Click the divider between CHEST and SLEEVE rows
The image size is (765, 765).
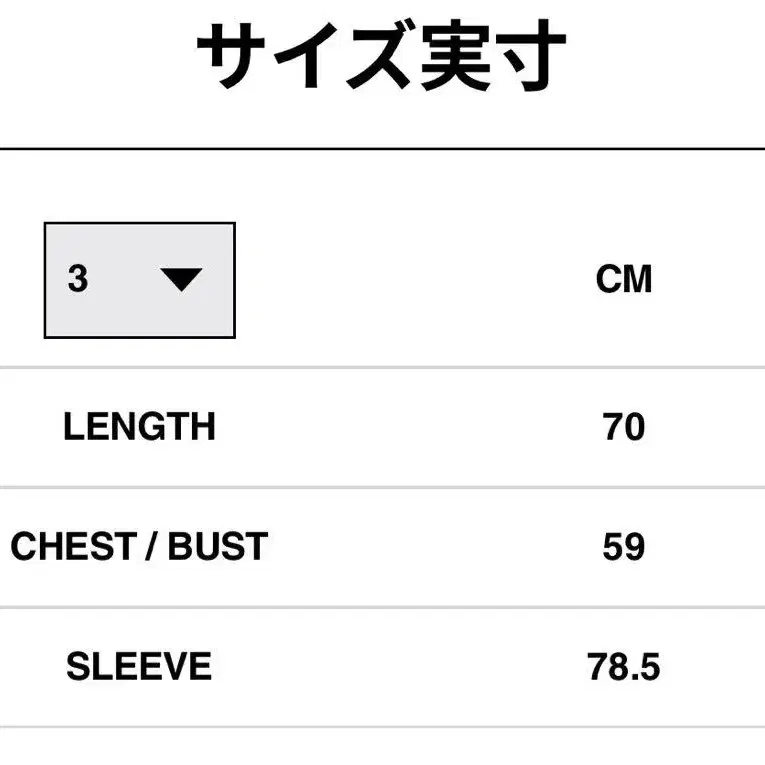click(x=382, y=607)
